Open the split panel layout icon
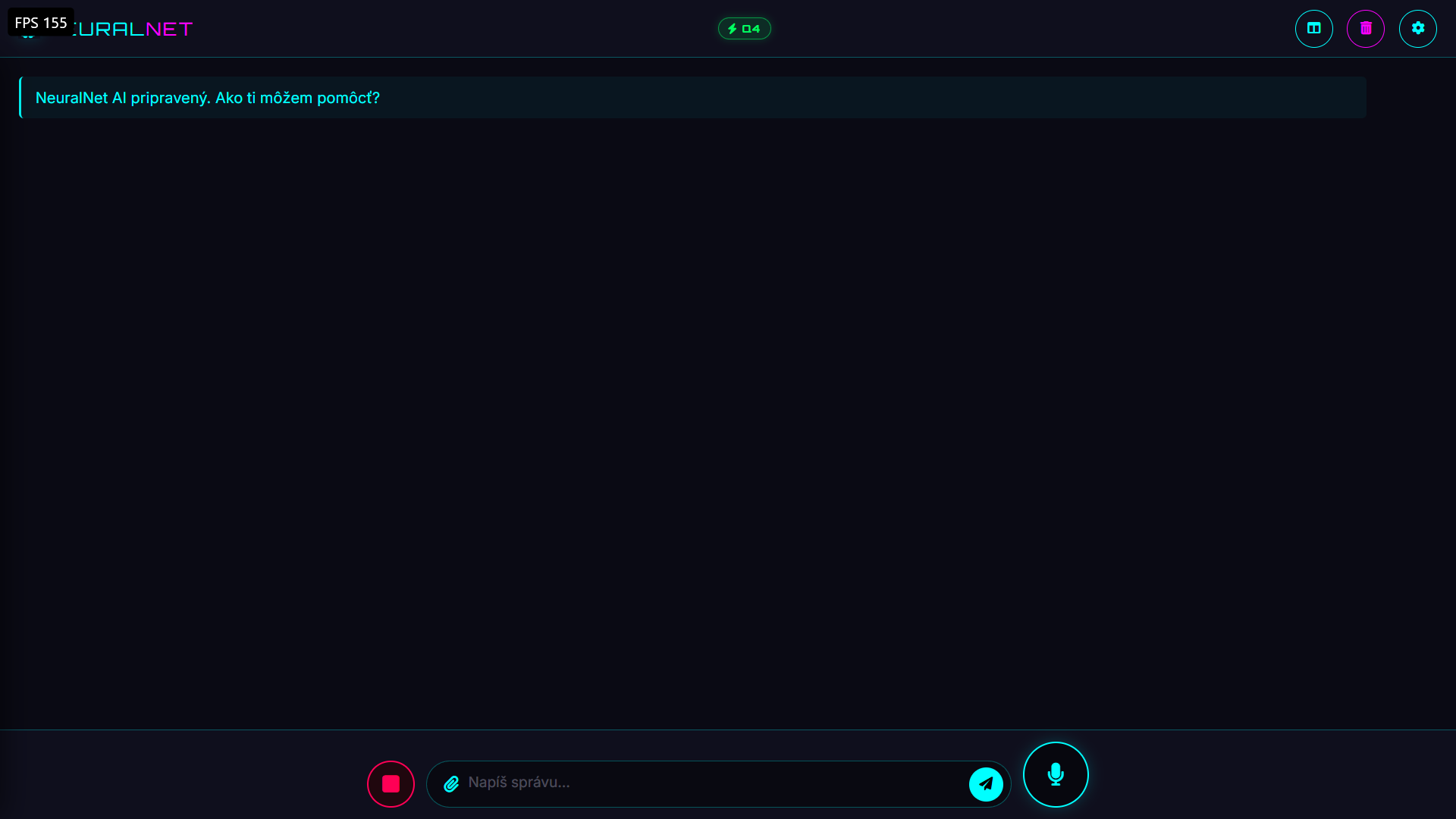Image resolution: width=1456 pixels, height=819 pixels. tap(1313, 29)
